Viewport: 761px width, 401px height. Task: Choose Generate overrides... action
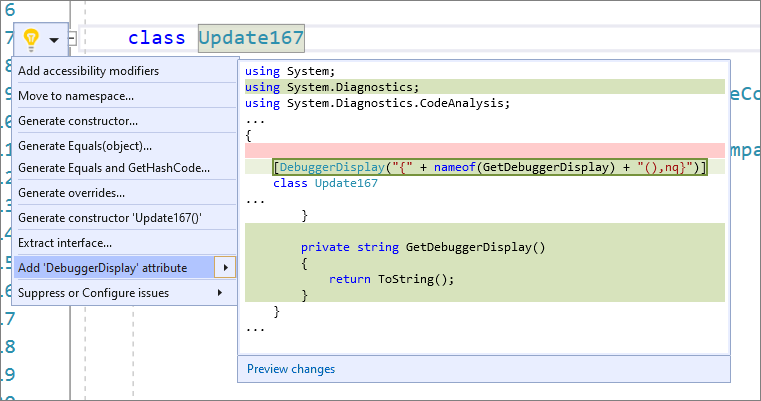(71, 193)
